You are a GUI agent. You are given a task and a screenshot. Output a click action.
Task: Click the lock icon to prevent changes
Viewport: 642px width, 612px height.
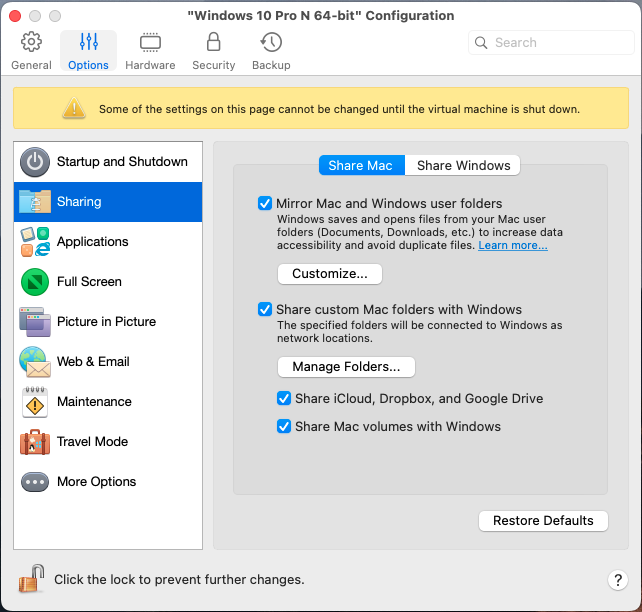tap(31, 578)
